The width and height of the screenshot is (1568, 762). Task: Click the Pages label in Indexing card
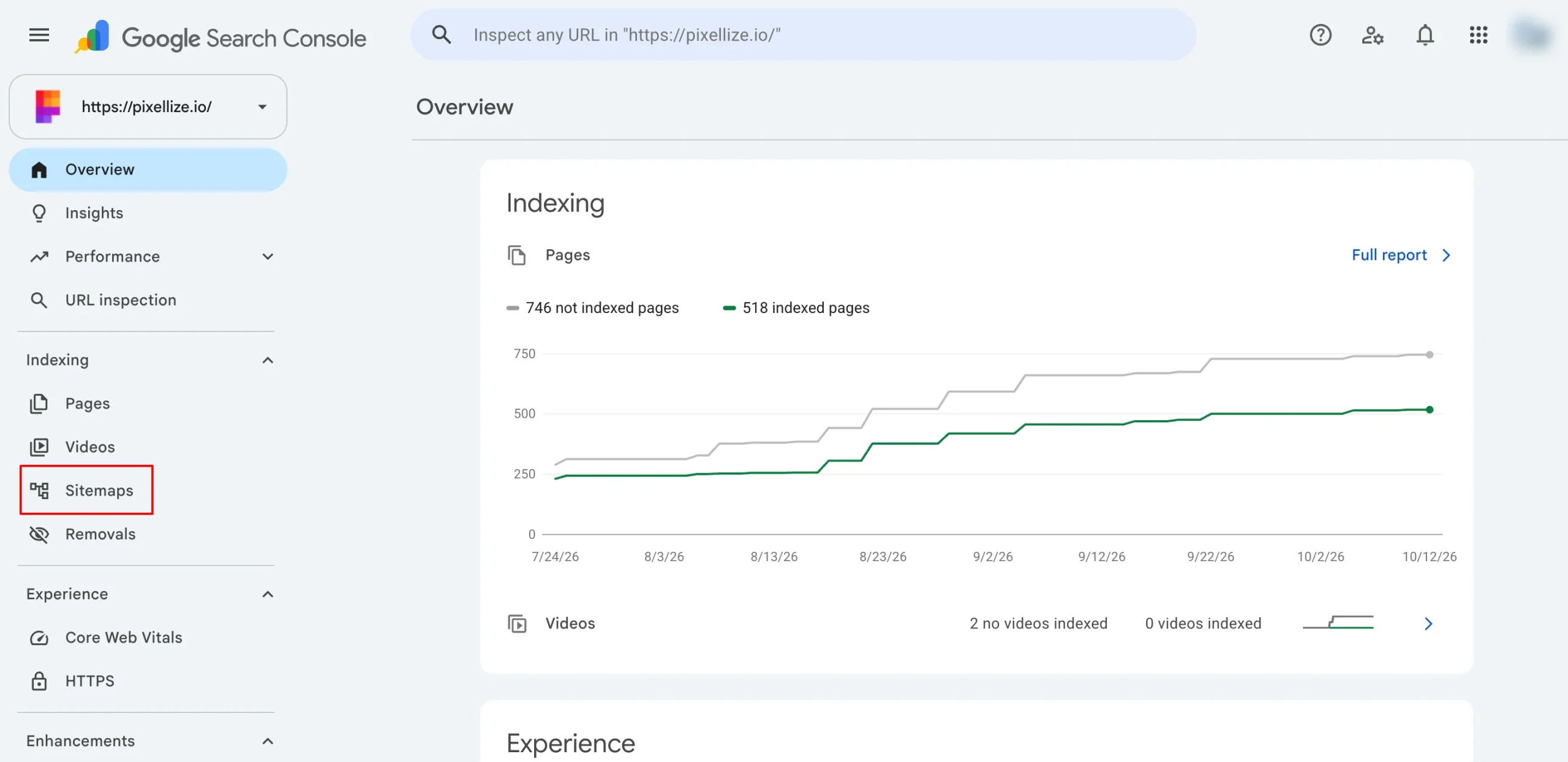click(568, 255)
